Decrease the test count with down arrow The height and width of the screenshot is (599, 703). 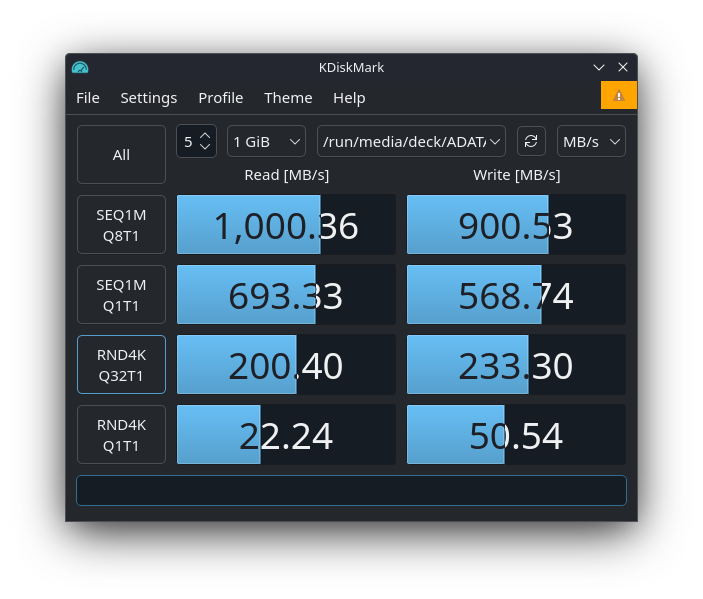[x=205, y=147]
